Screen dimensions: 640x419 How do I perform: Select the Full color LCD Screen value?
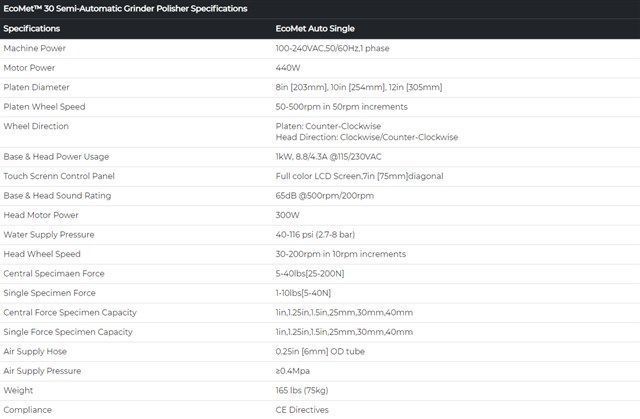(x=359, y=176)
